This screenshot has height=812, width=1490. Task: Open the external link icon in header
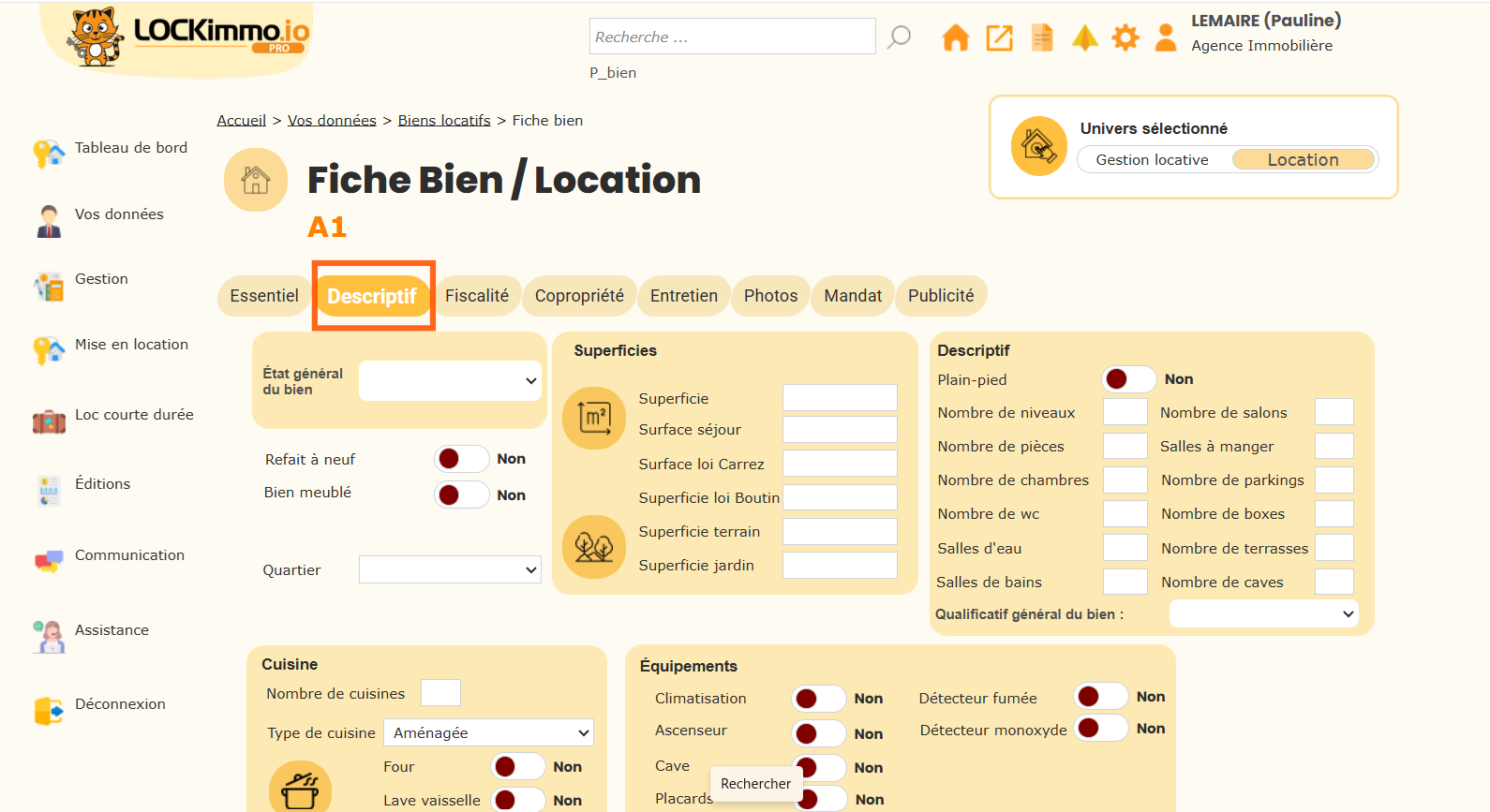(x=999, y=37)
